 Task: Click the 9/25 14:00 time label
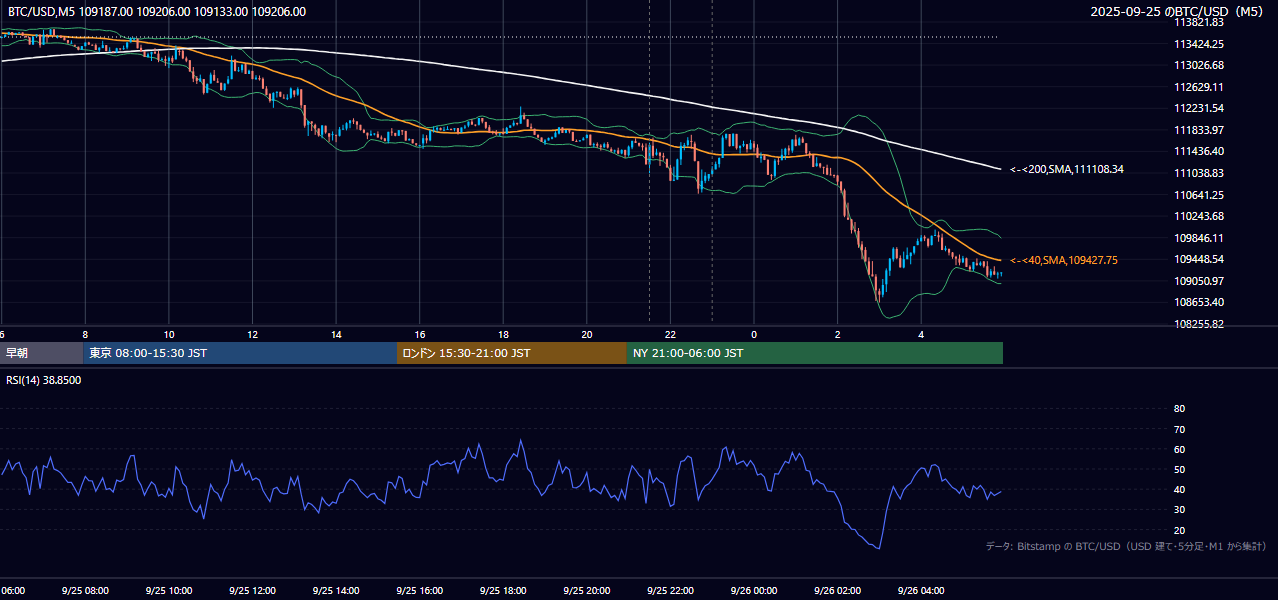pyautogui.click(x=336, y=590)
